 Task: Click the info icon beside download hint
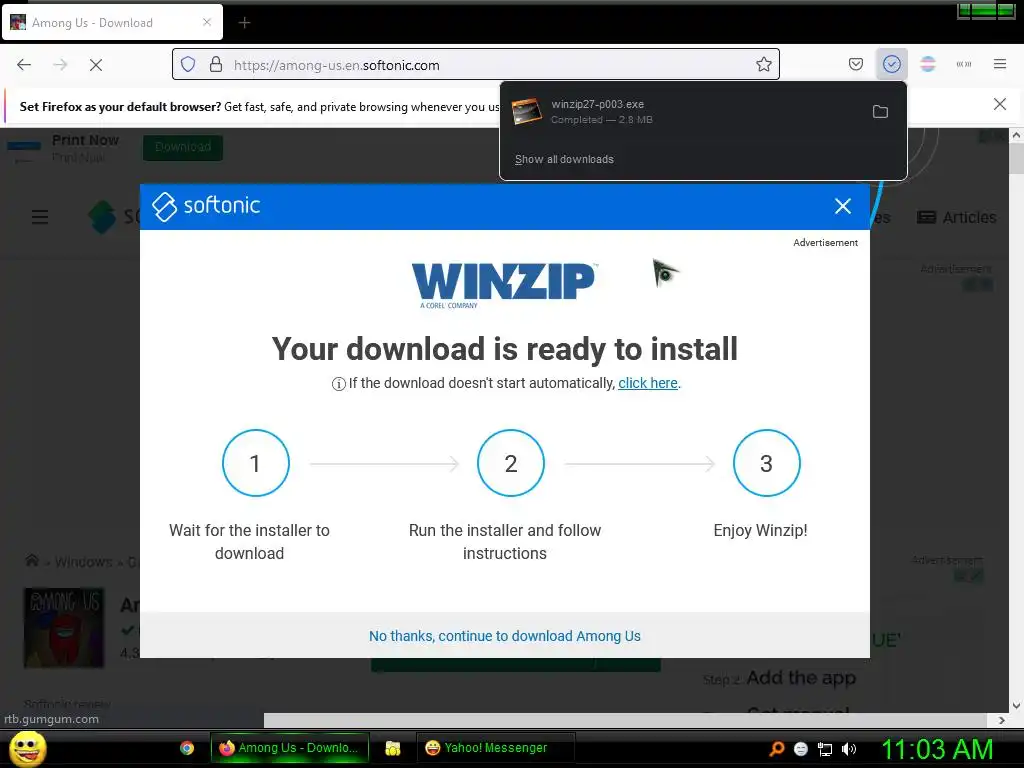338,384
